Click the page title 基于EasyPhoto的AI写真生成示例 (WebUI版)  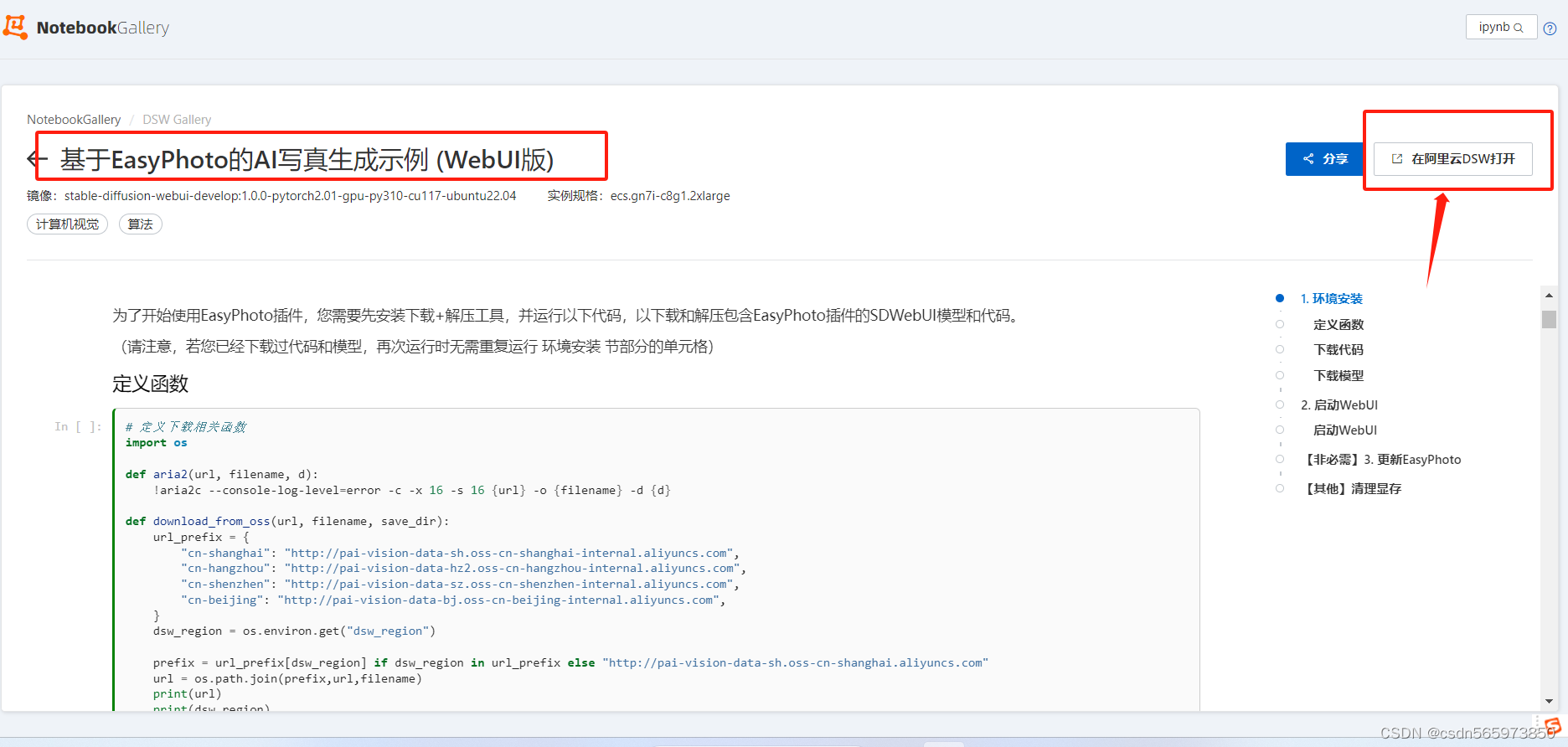point(307,159)
